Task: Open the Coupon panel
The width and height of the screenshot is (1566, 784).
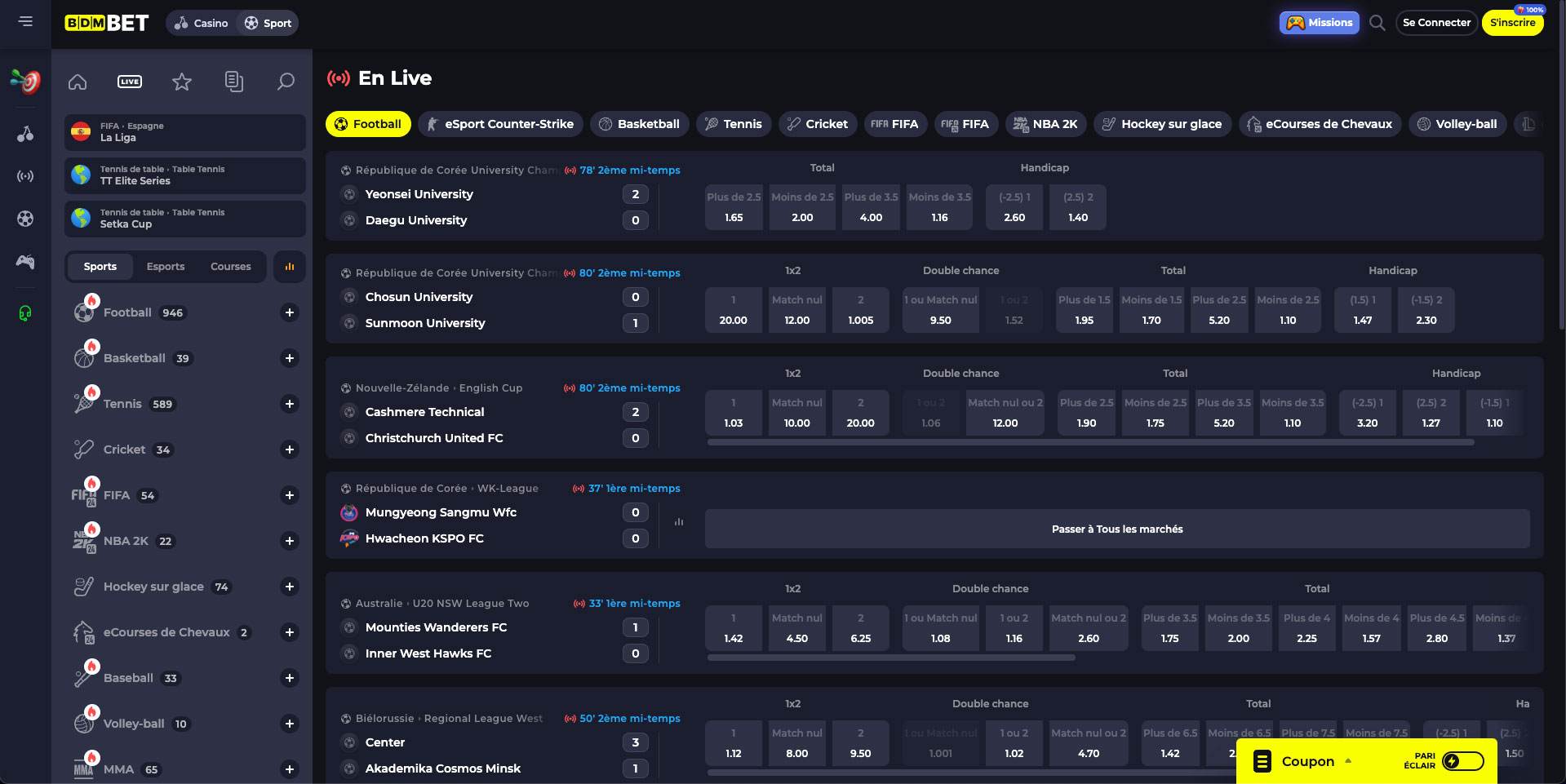Action: (x=1306, y=760)
